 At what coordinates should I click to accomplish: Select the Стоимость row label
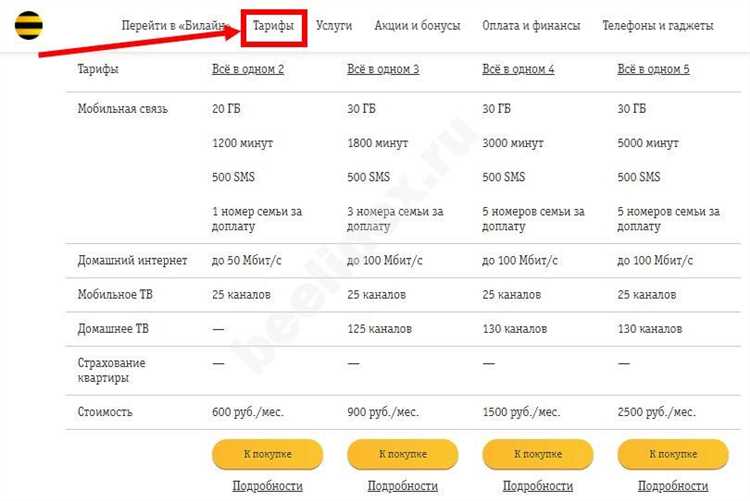[105, 412]
